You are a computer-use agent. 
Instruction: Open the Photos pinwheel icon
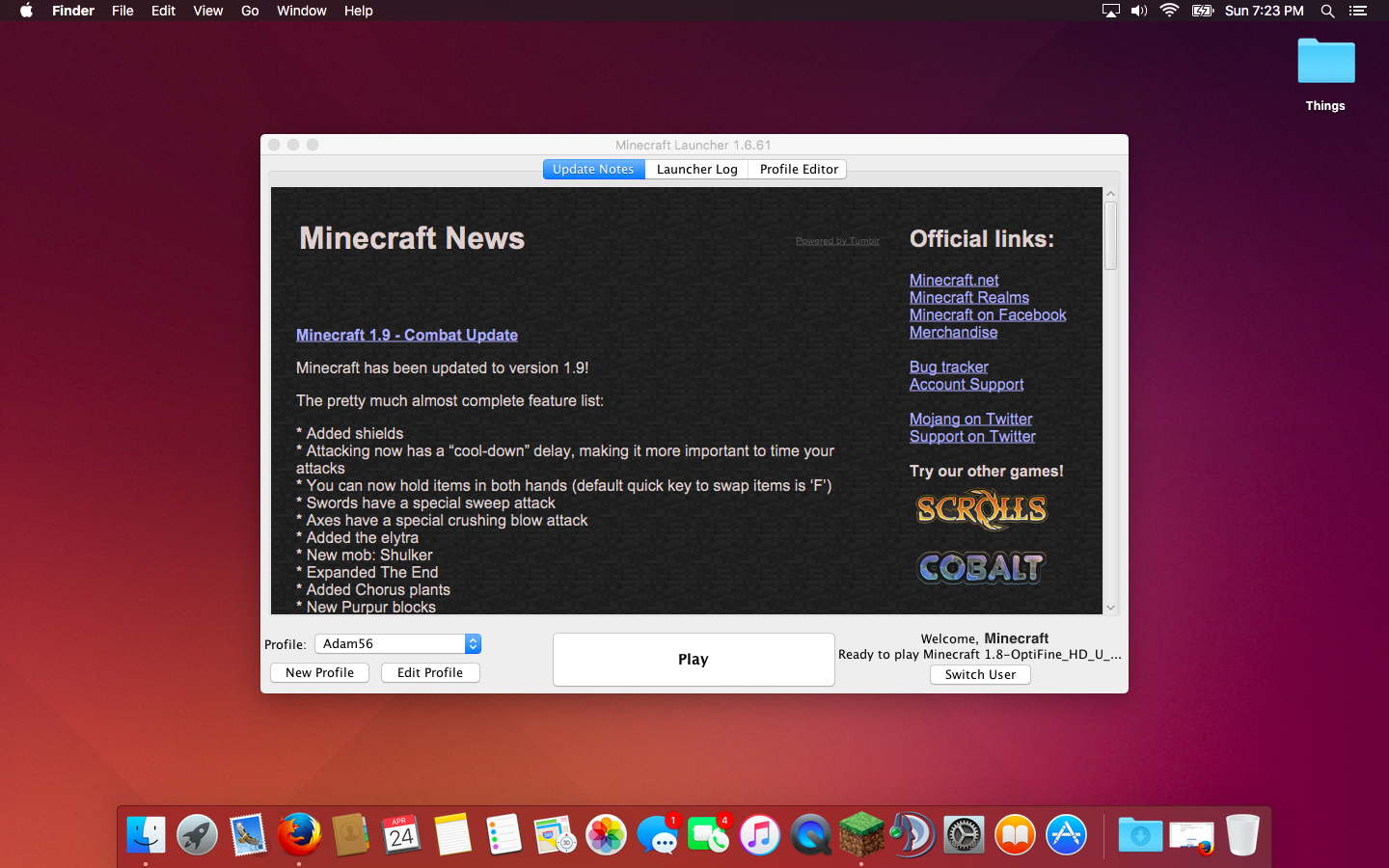pyautogui.click(x=607, y=835)
